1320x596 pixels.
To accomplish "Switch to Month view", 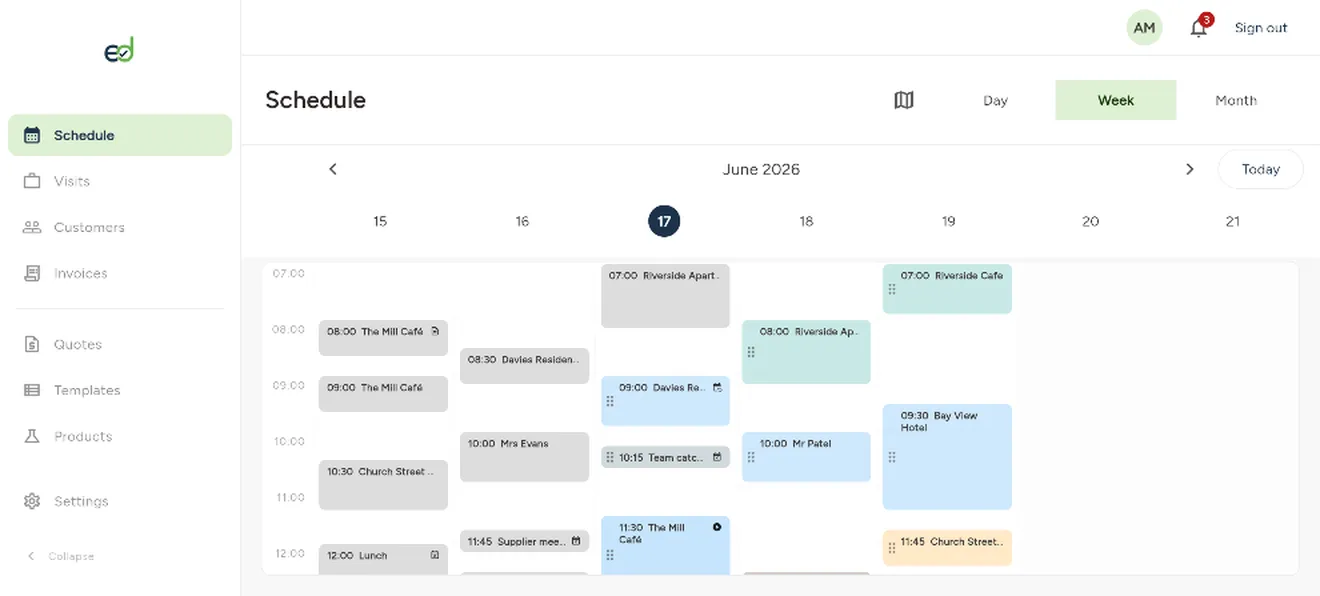I will click(1236, 100).
